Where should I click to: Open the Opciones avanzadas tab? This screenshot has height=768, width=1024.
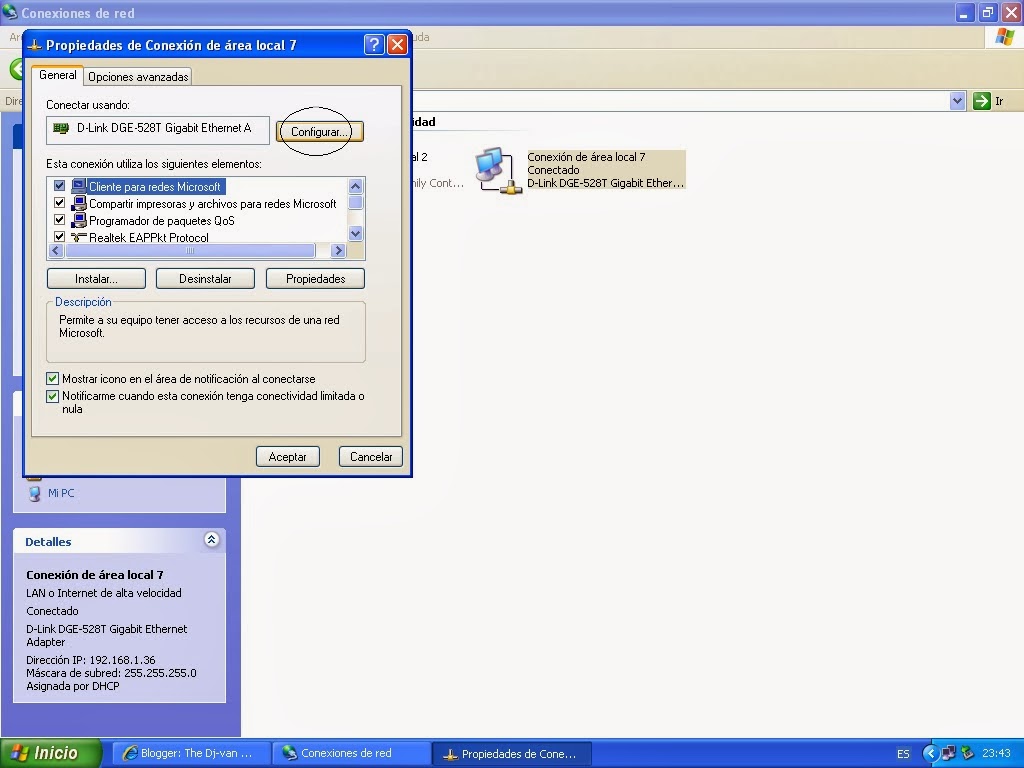click(138, 76)
